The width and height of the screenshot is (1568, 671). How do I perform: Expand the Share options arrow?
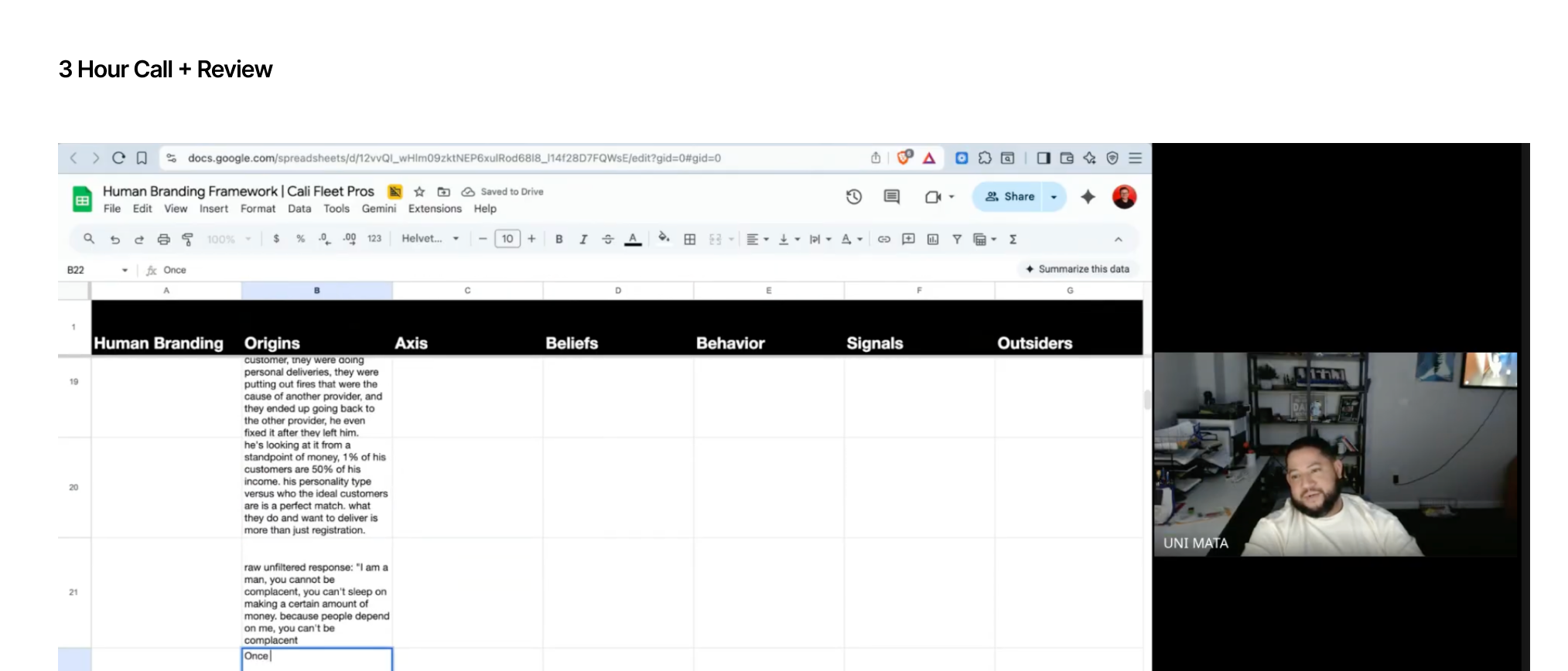click(x=1054, y=197)
